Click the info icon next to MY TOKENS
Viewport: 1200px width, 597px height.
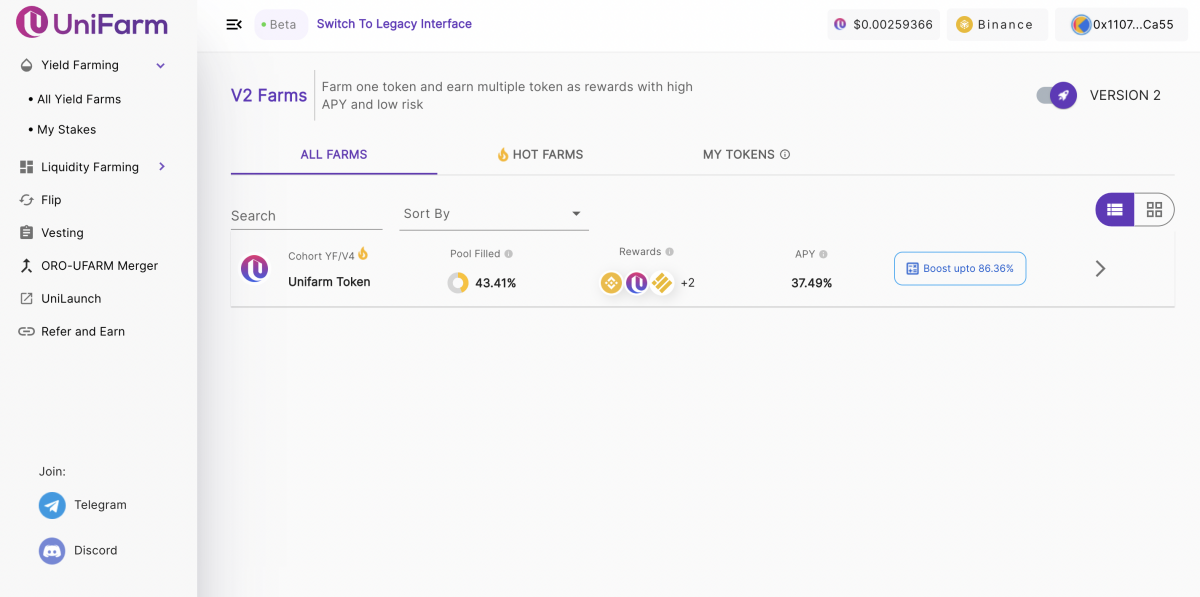(x=785, y=155)
